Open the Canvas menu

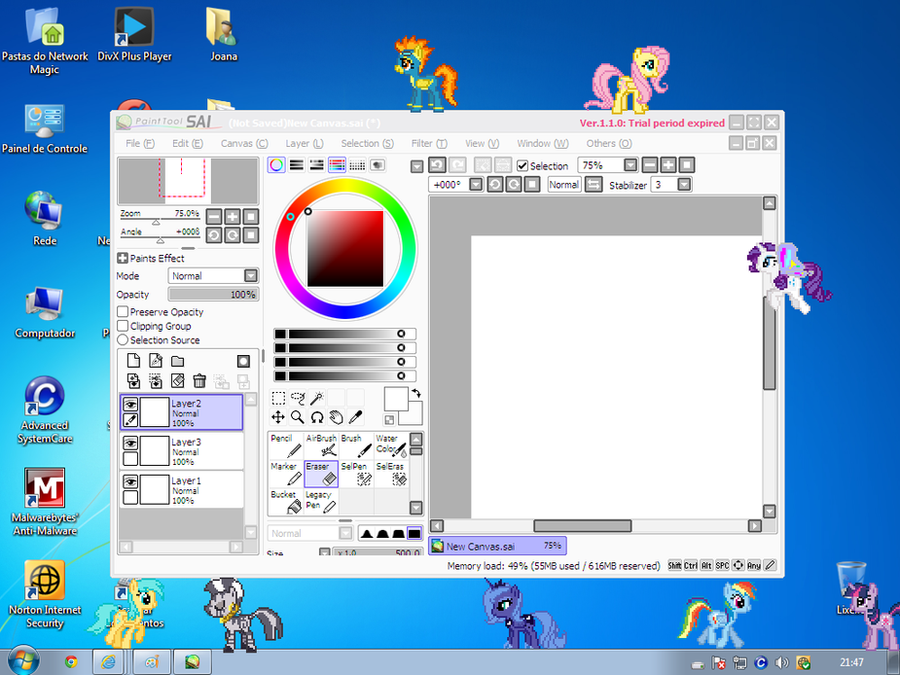245,143
